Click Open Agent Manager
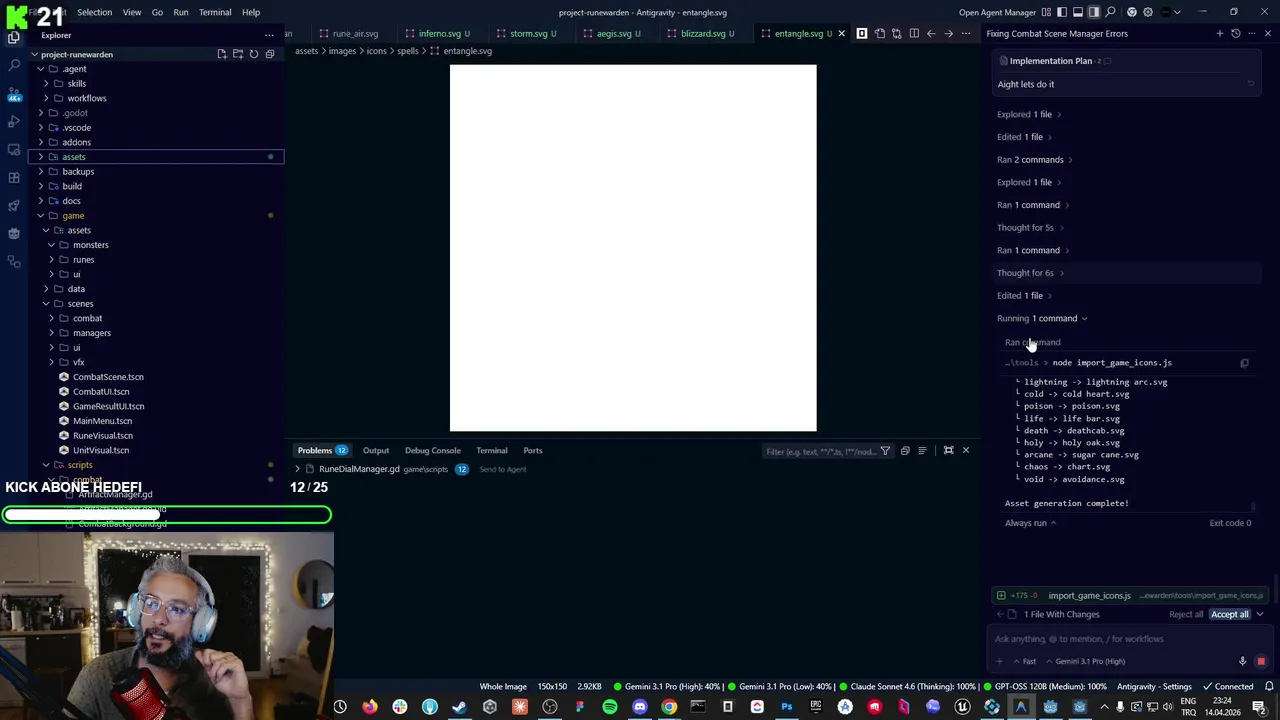 pyautogui.click(x=997, y=12)
